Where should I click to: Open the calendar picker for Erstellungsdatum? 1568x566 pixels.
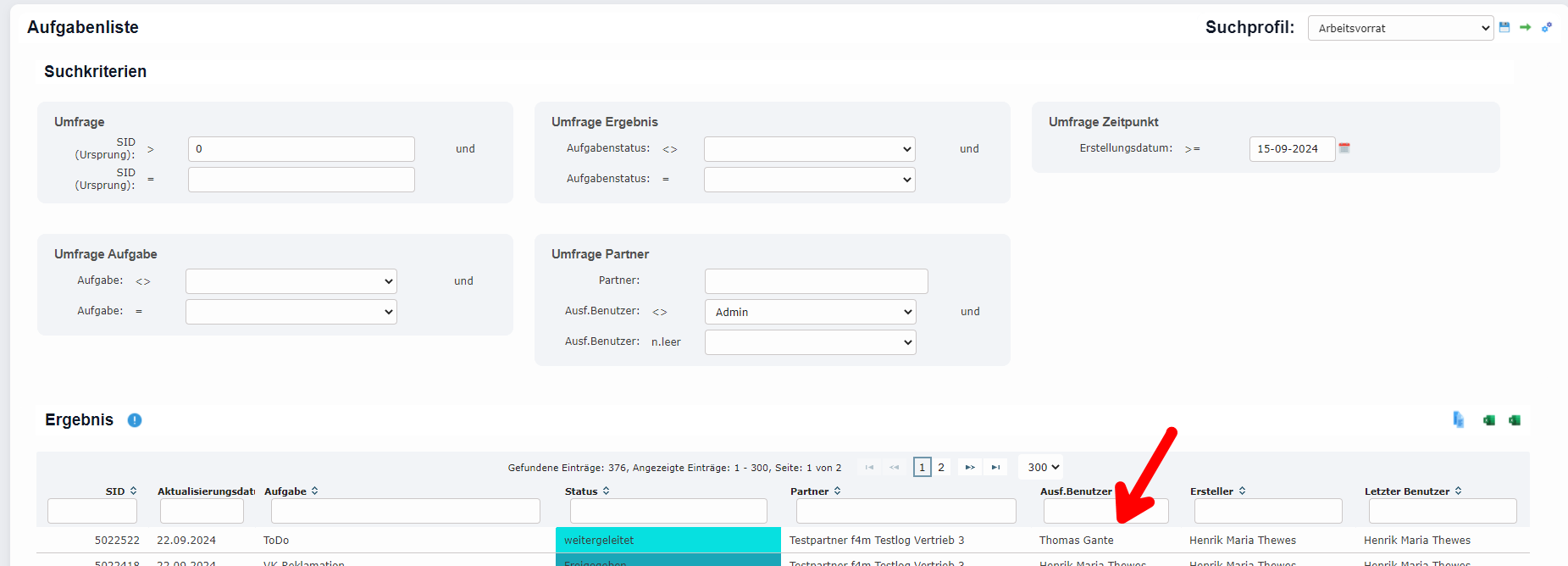click(x=1344, y=148)
